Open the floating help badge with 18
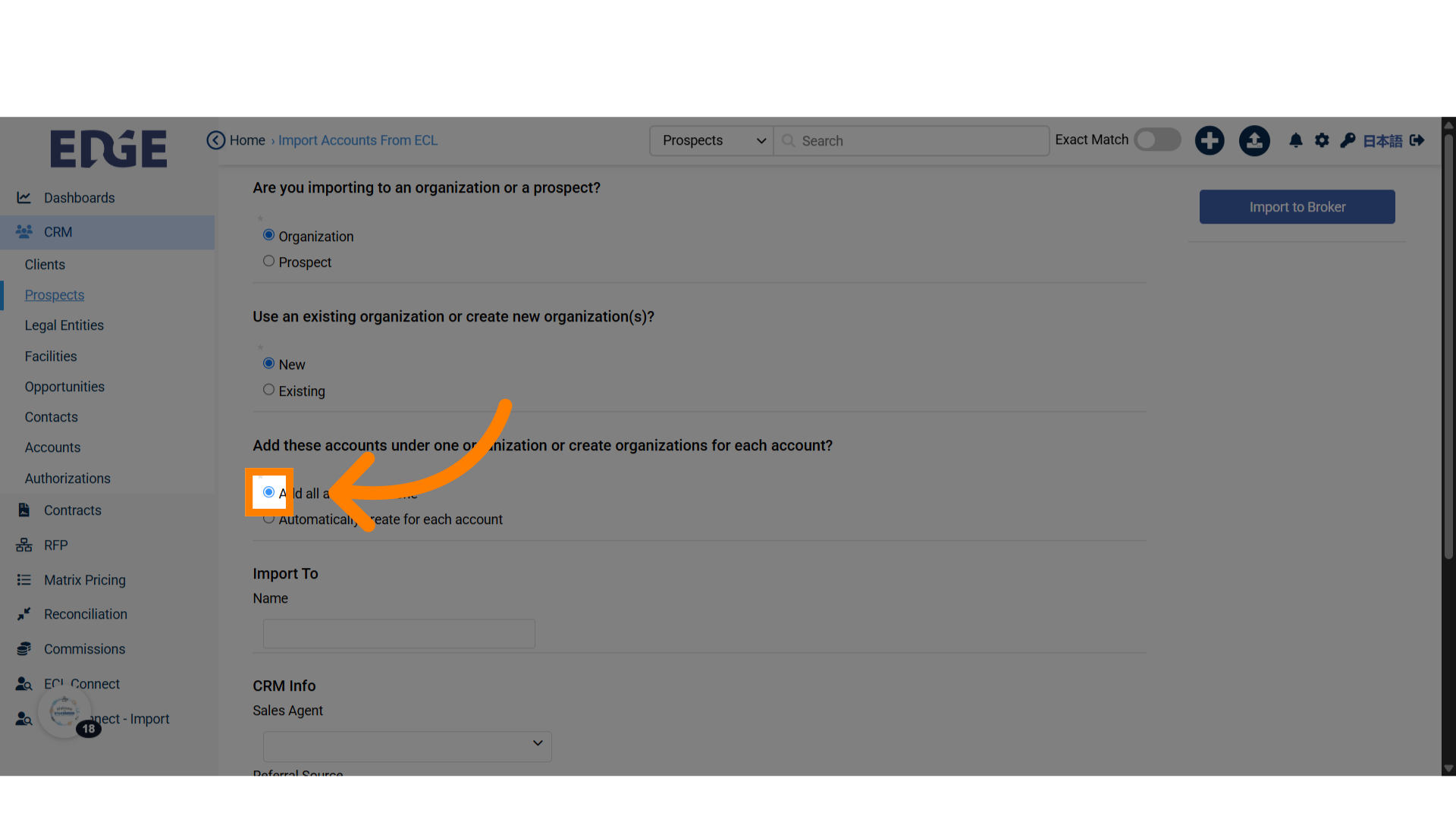The image size is (1456, 819). [66, 713]
